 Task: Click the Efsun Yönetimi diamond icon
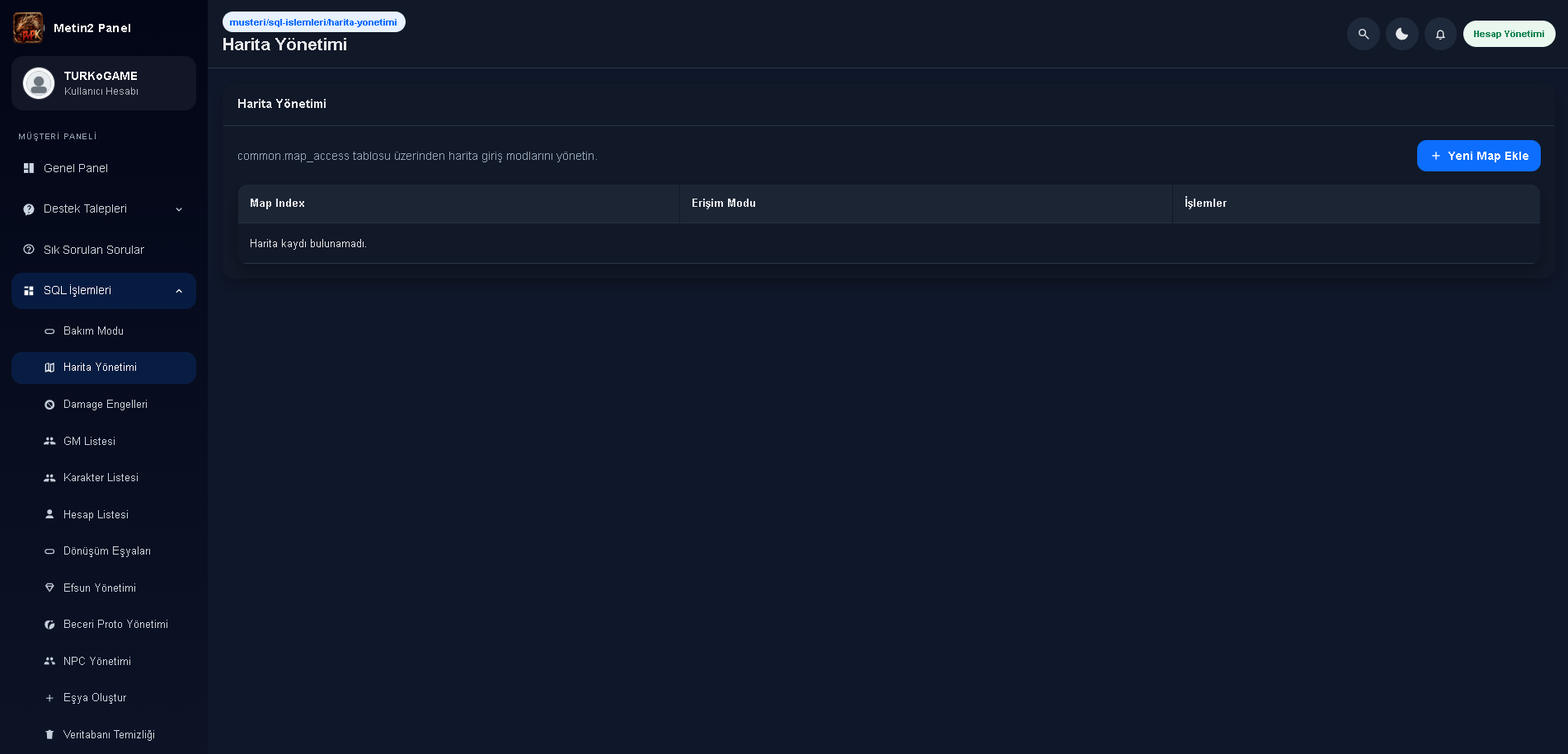(x=49, y=588)
